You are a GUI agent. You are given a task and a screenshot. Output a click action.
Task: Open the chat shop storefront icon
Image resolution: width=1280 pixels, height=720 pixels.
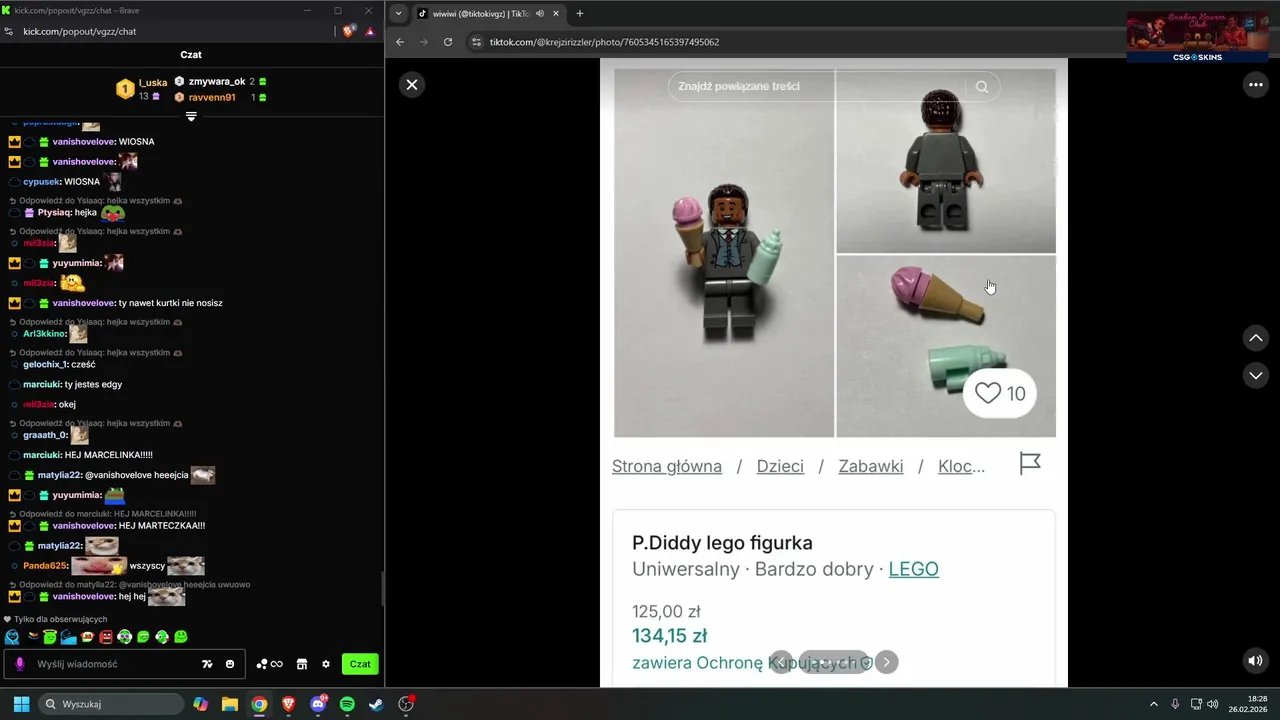302,664
